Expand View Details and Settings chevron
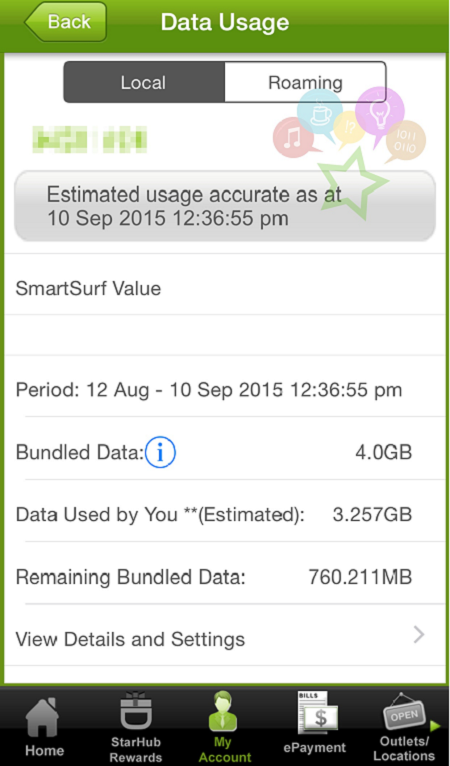The image size is (450, 766). [419, 636]
